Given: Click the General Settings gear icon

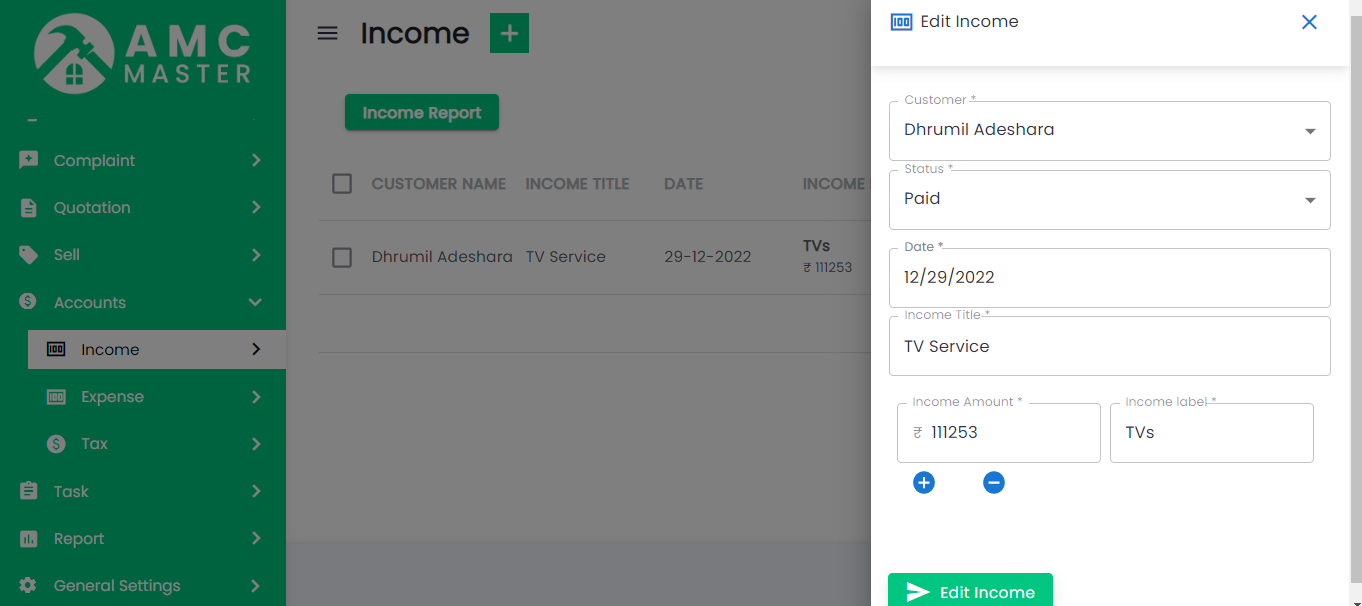Looking at the screenshot, I should 29,586.
